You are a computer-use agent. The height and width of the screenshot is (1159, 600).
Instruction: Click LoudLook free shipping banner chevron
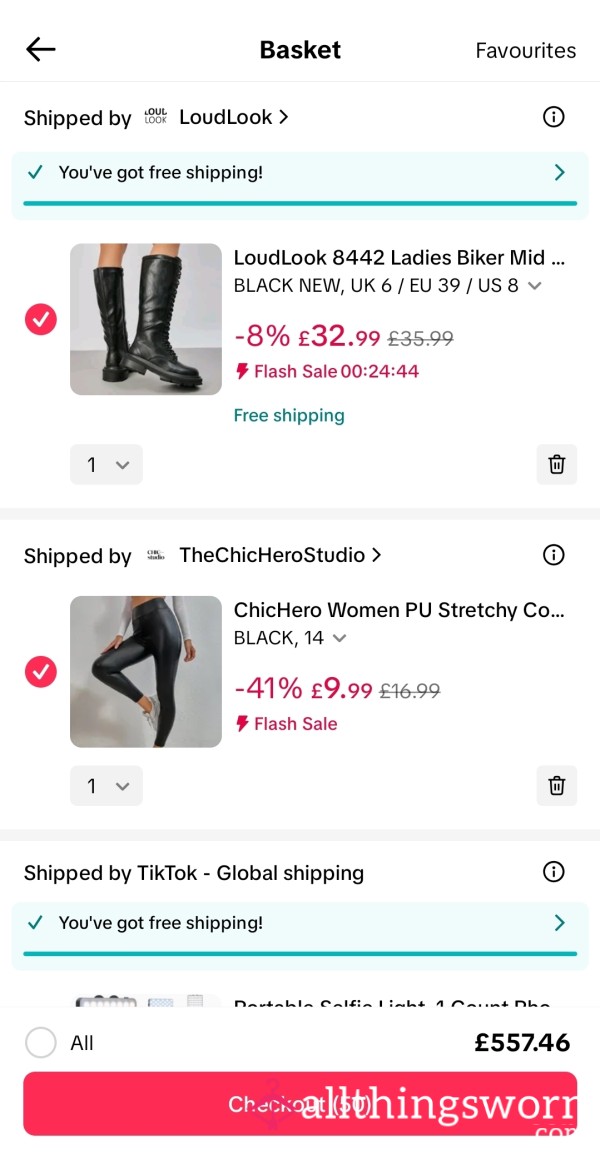pyautogui.click(x=559, y=172)
